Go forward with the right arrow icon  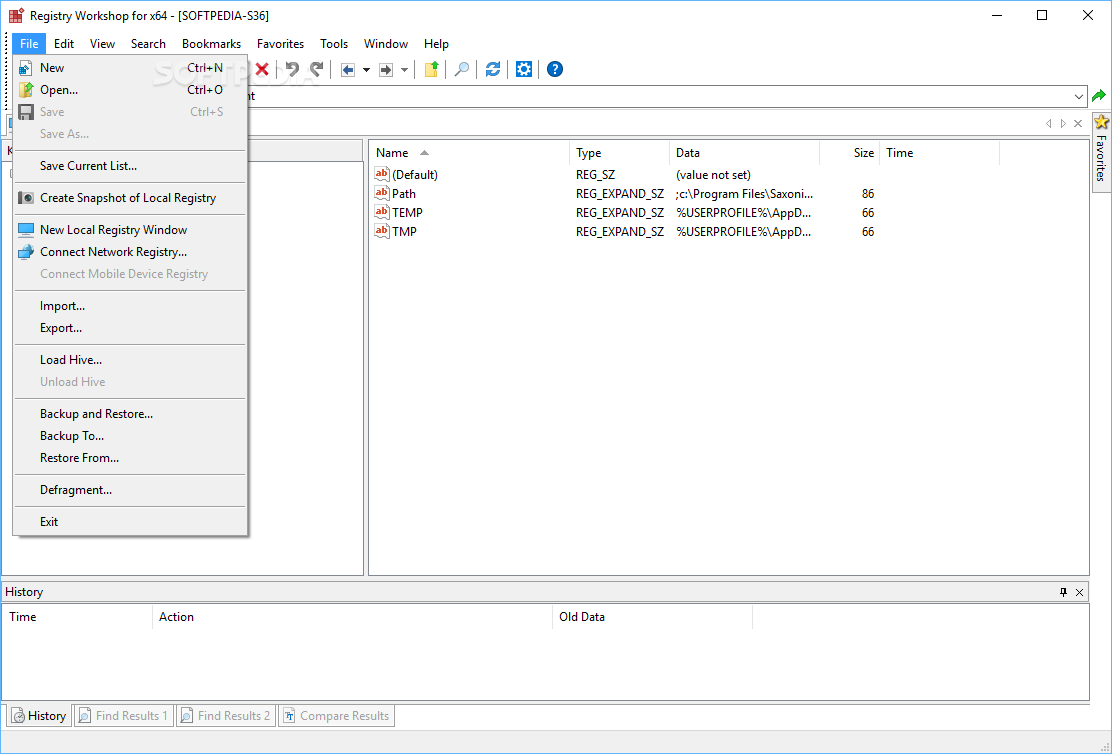386,70
